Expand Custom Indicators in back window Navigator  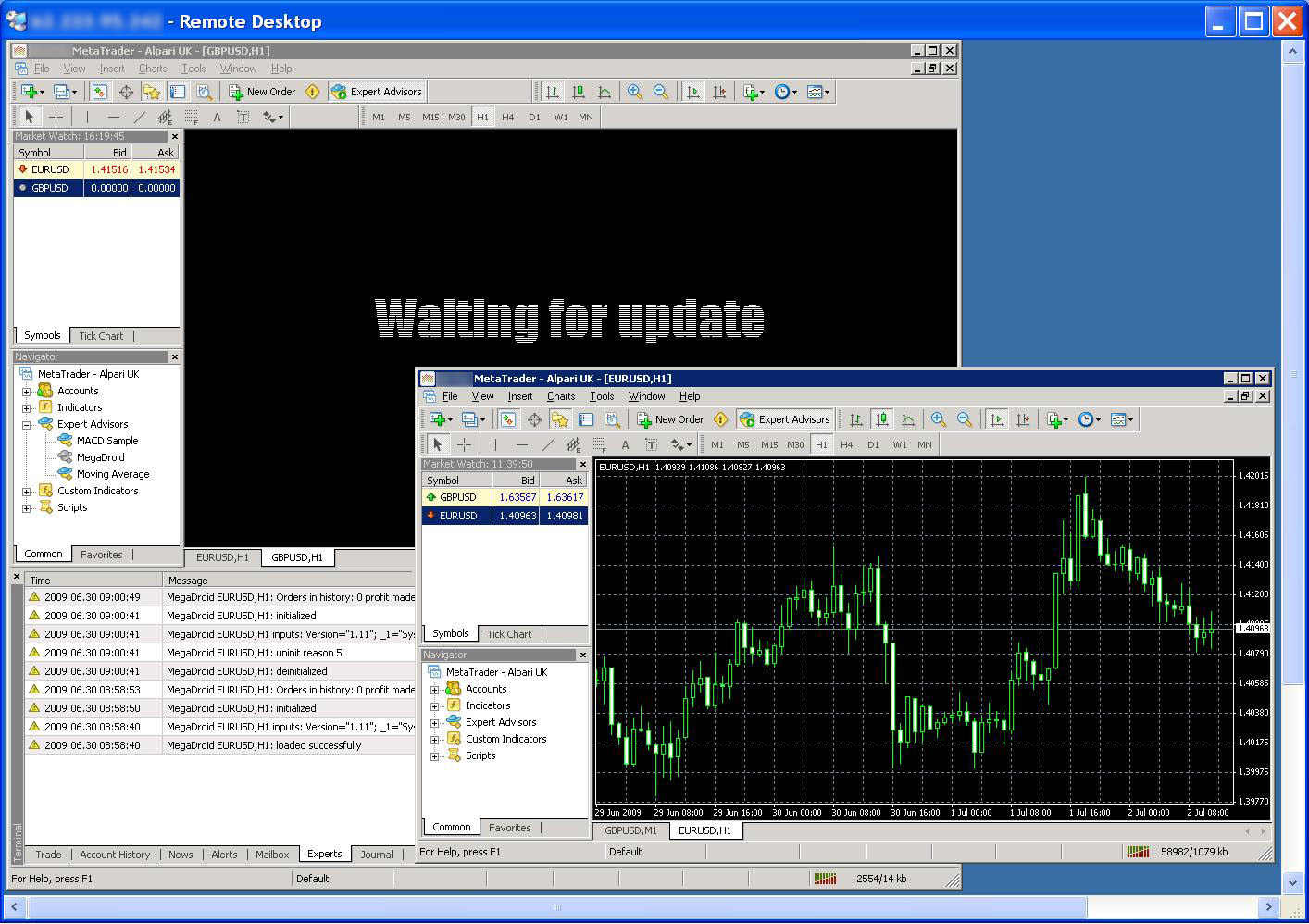click(x=27, y=492)
